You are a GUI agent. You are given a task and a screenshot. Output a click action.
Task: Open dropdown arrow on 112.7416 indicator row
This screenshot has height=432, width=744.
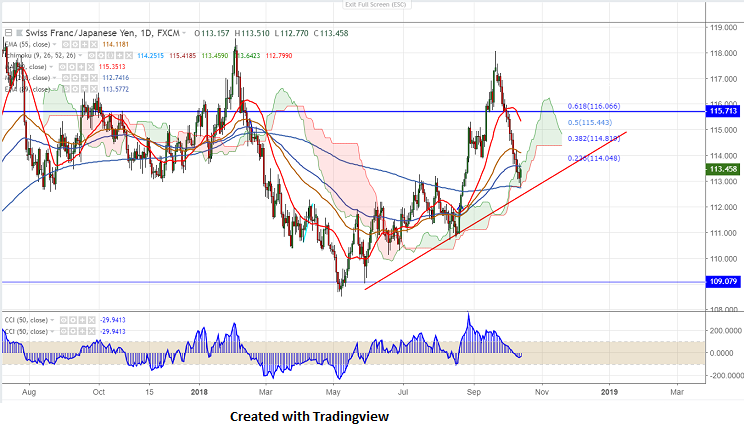55,78
